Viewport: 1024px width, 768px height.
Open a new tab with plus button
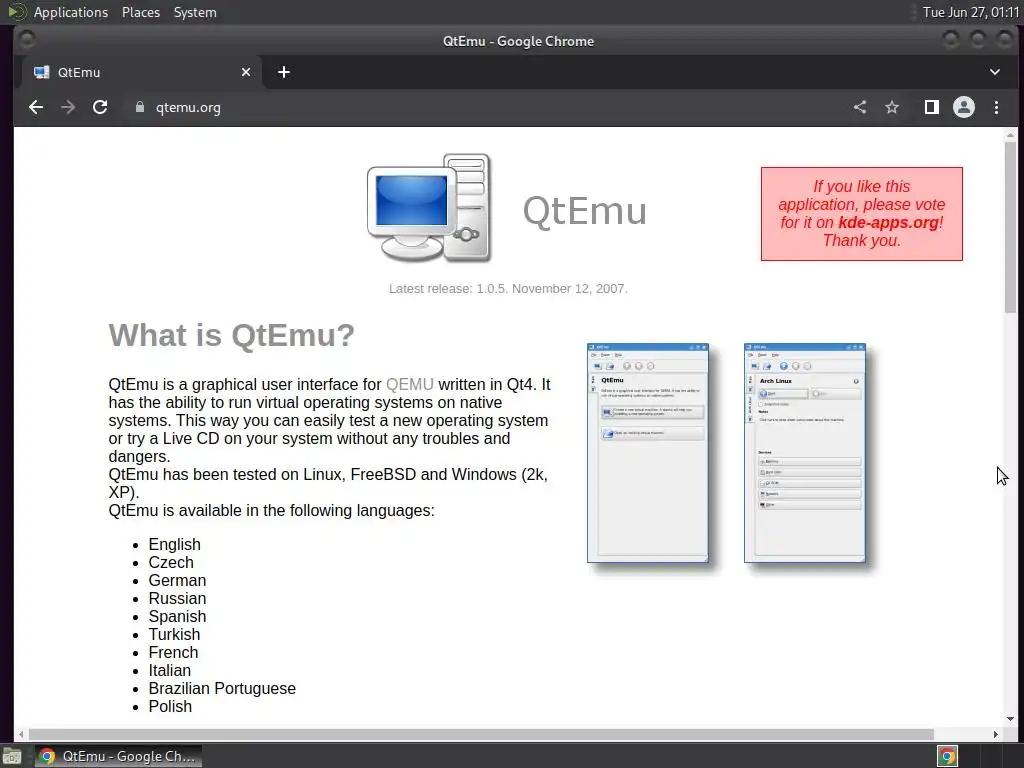(x=283, y=72)
